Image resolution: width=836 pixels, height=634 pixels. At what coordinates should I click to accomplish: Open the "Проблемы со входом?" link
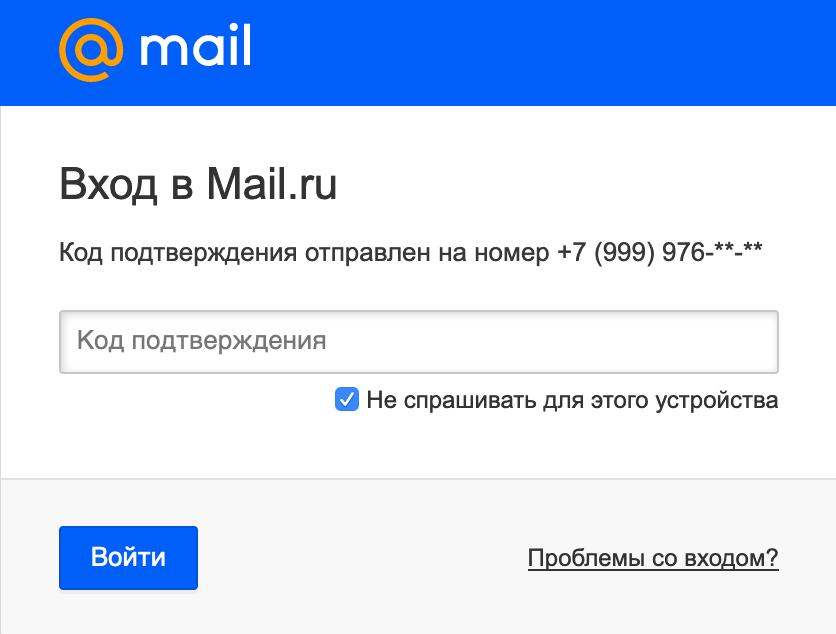(653, 558)
